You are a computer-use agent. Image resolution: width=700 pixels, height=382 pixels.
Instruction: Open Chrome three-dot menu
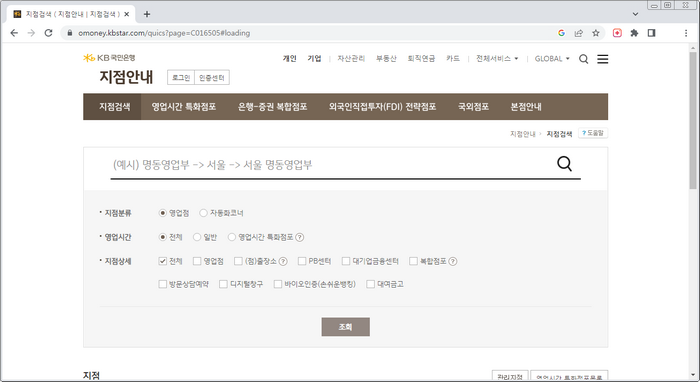(x=686, y=33)
